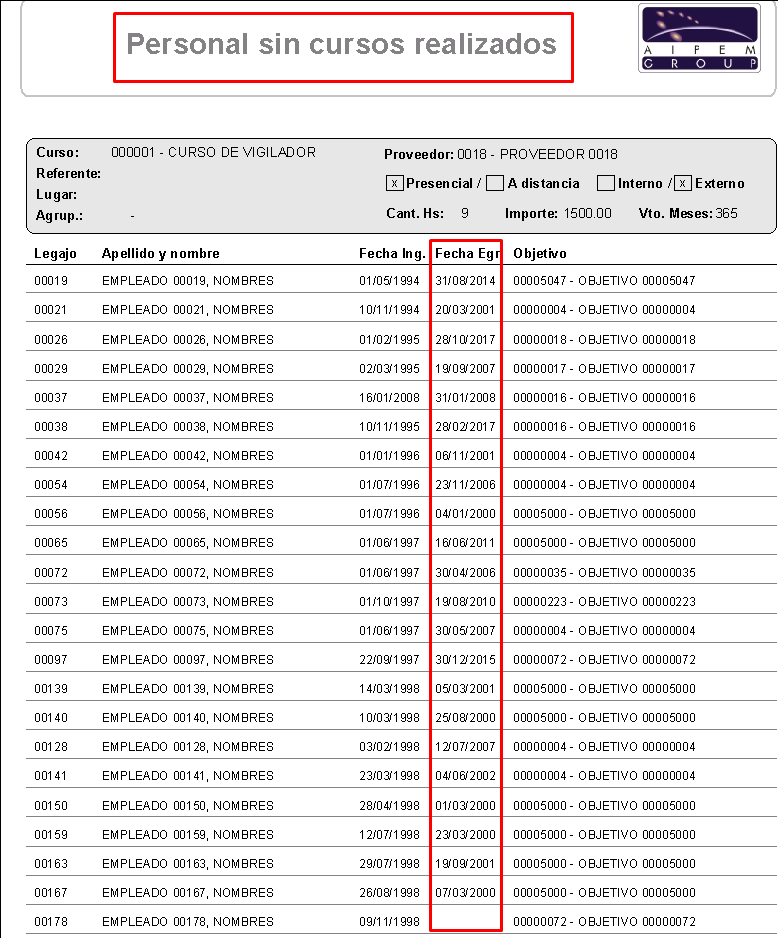Click exit date 25/08/2000
The image size is (778, 938).
pyautogui.click(x=465, y=718)
